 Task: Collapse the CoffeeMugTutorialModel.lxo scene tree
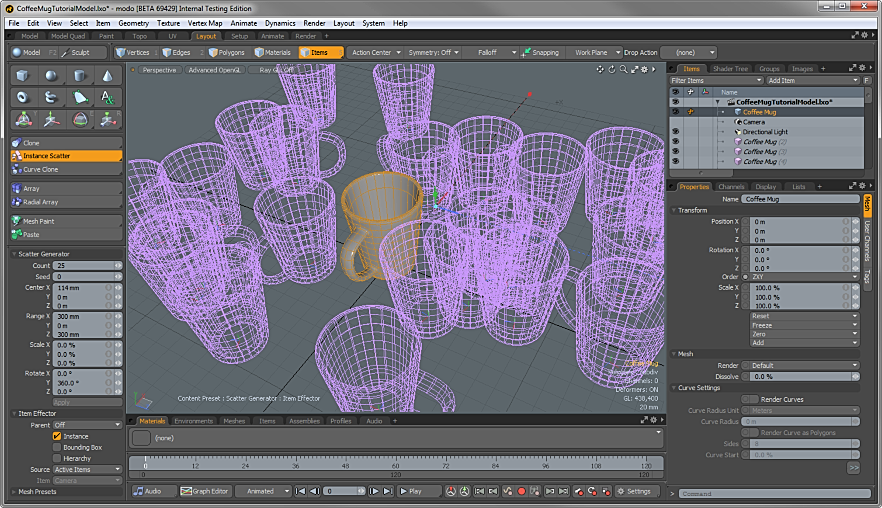coord(718,102)
